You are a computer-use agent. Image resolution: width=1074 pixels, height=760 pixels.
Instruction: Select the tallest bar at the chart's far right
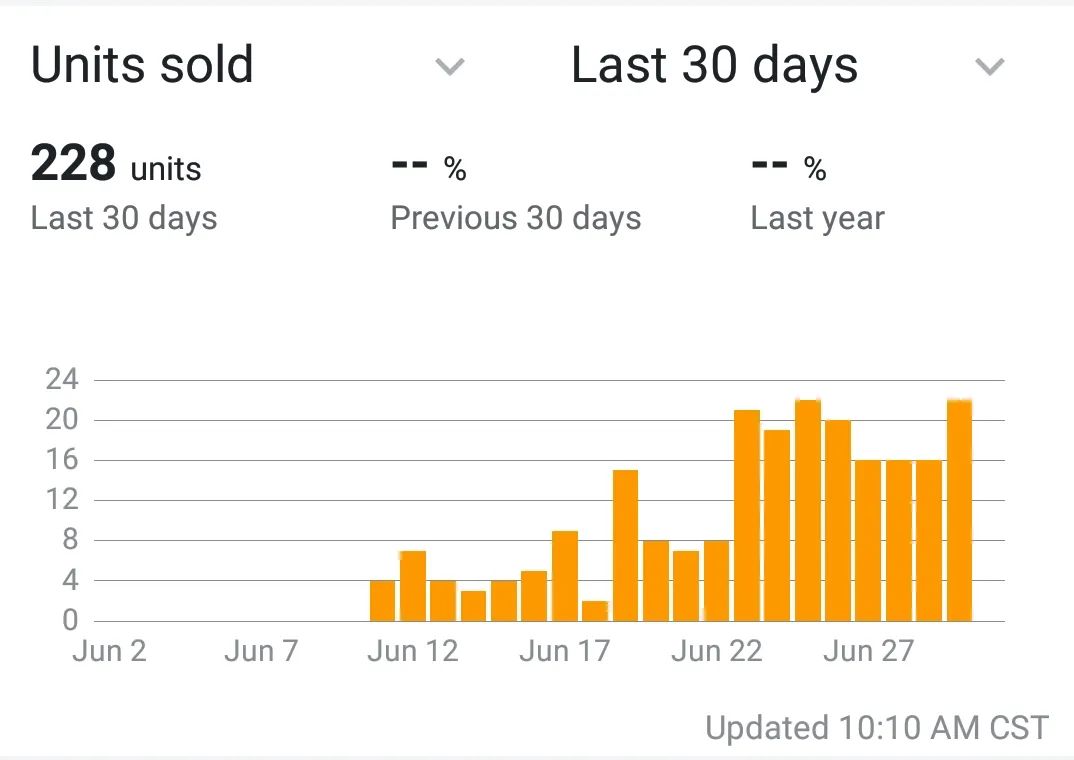click(959, 510)
